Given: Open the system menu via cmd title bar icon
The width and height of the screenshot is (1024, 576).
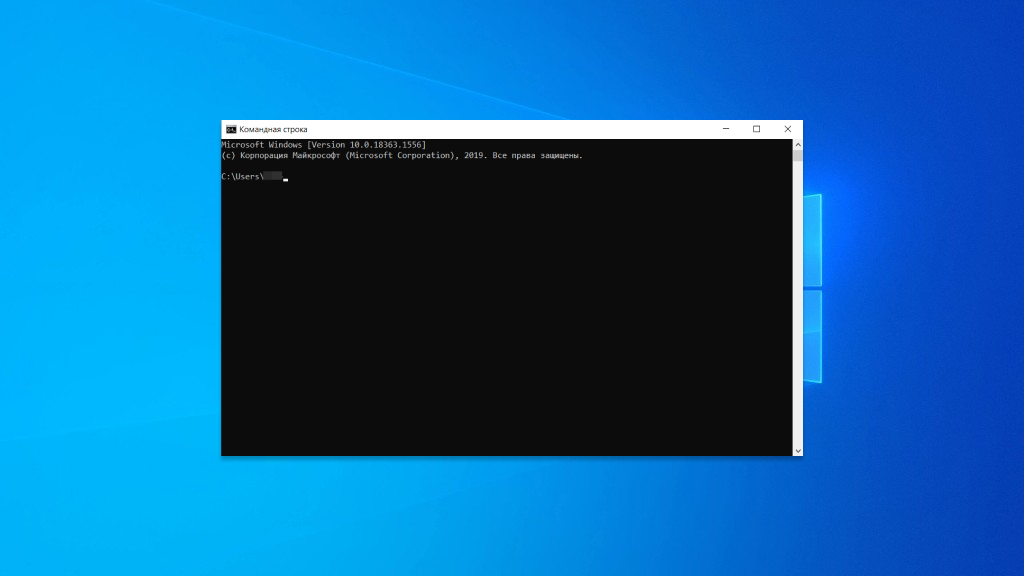Looking at the screenshot, I should [x=230, y=129].
